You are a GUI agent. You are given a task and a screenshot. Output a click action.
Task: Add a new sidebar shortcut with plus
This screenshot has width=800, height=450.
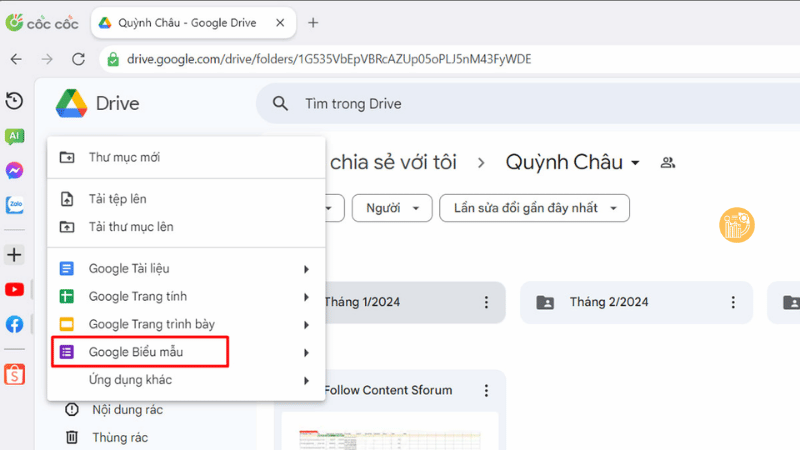coord(14,255)
